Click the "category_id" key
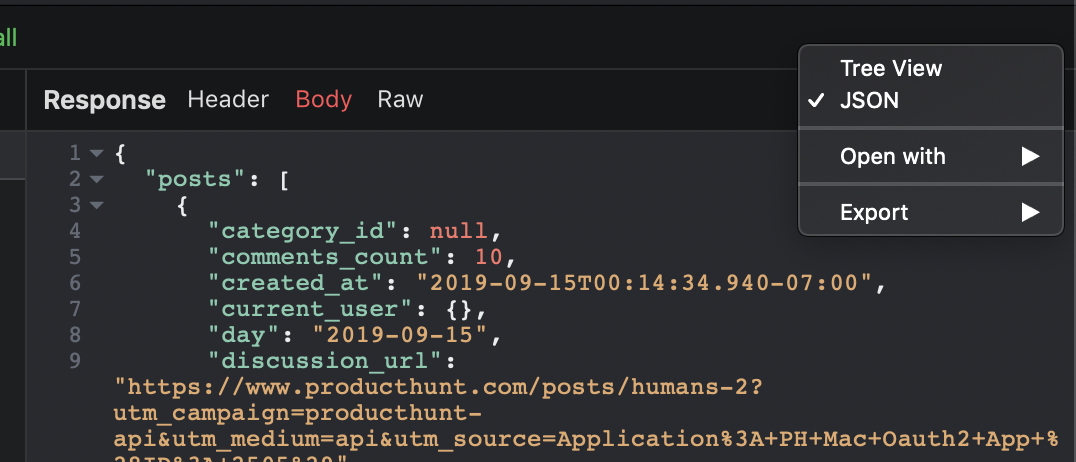Image resolution: width=1076 pixels, height=462 pixels. click(x=305, y=231)
